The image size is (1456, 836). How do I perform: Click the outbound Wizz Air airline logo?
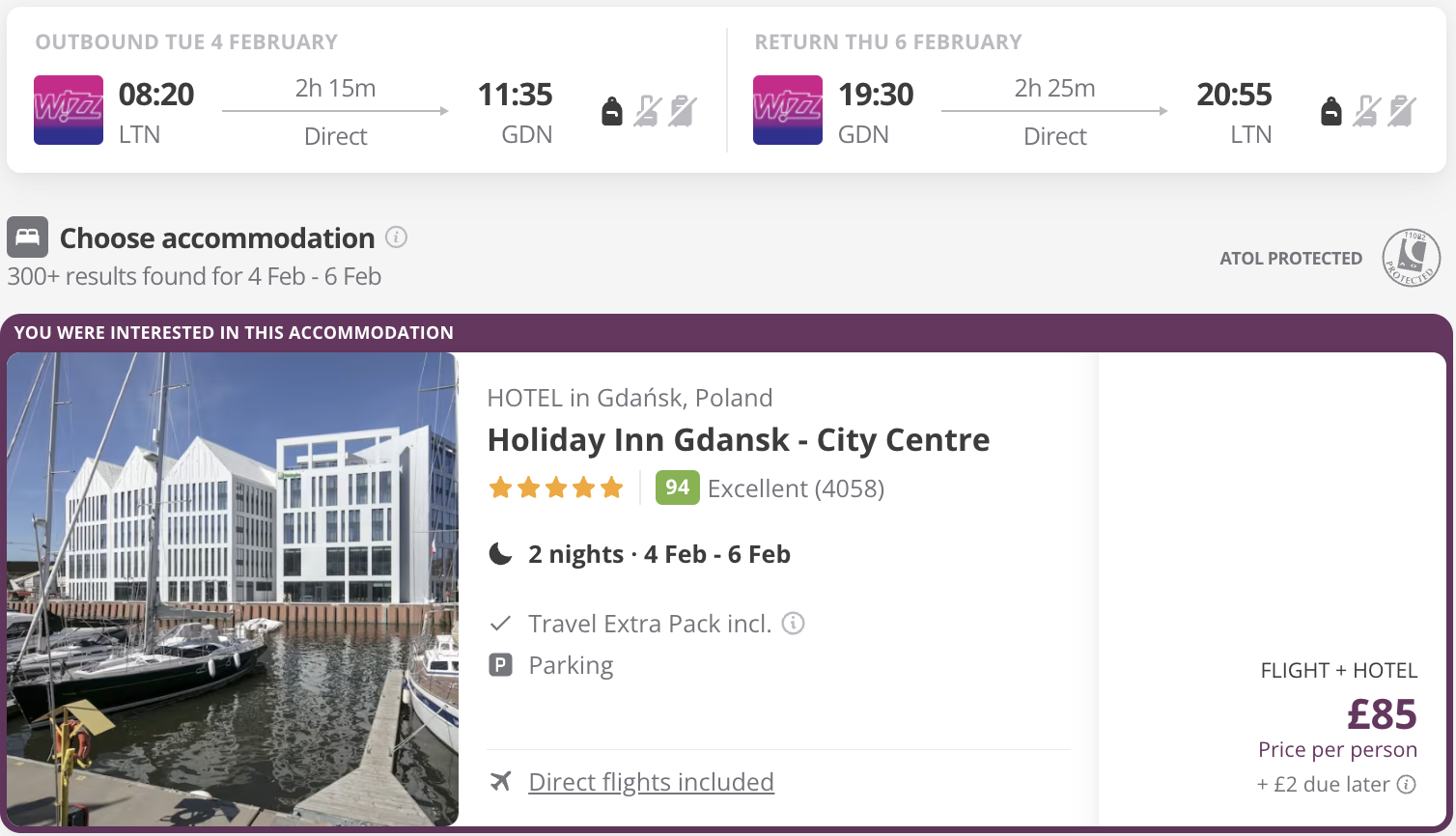(69, 110)
